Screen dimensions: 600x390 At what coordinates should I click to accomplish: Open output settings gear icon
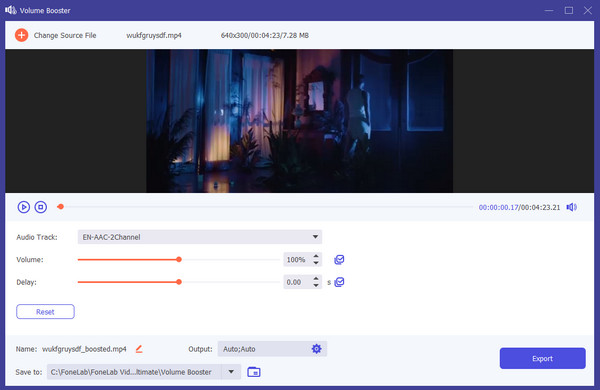tap(316, 349)
